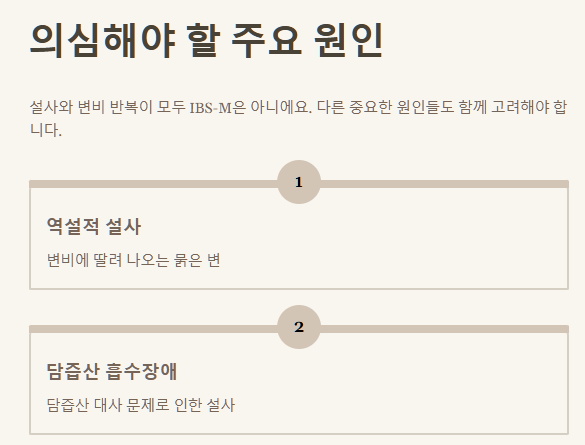
Task: Click the 변비에 딸려 나오는 묽은 변 description
Action: (134, 260)
